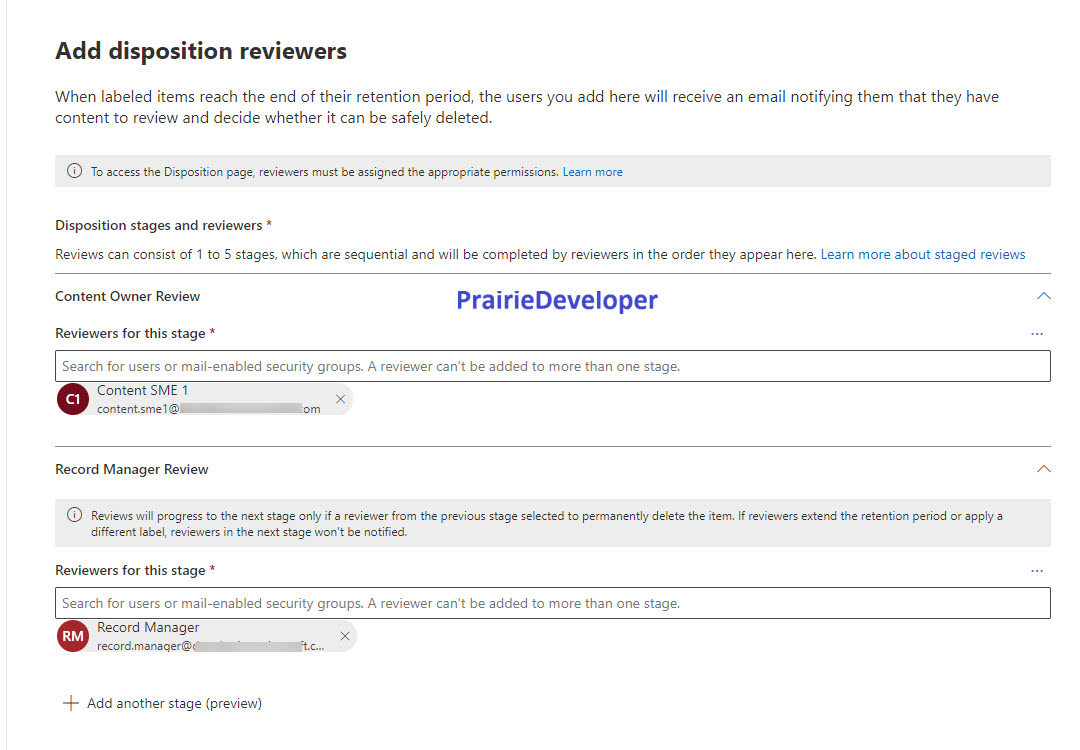Click the plus icon to add stage

click(70, 703)
